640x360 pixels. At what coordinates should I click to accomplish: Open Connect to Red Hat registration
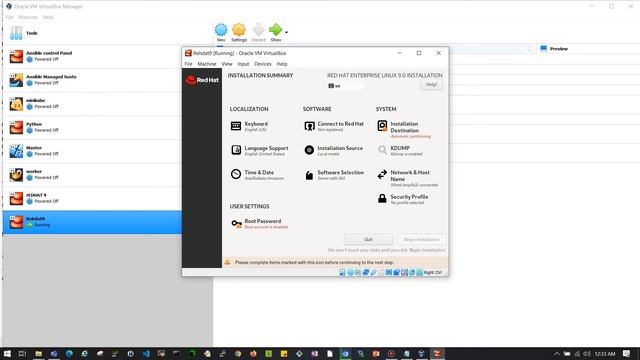[x=334, y=126]
